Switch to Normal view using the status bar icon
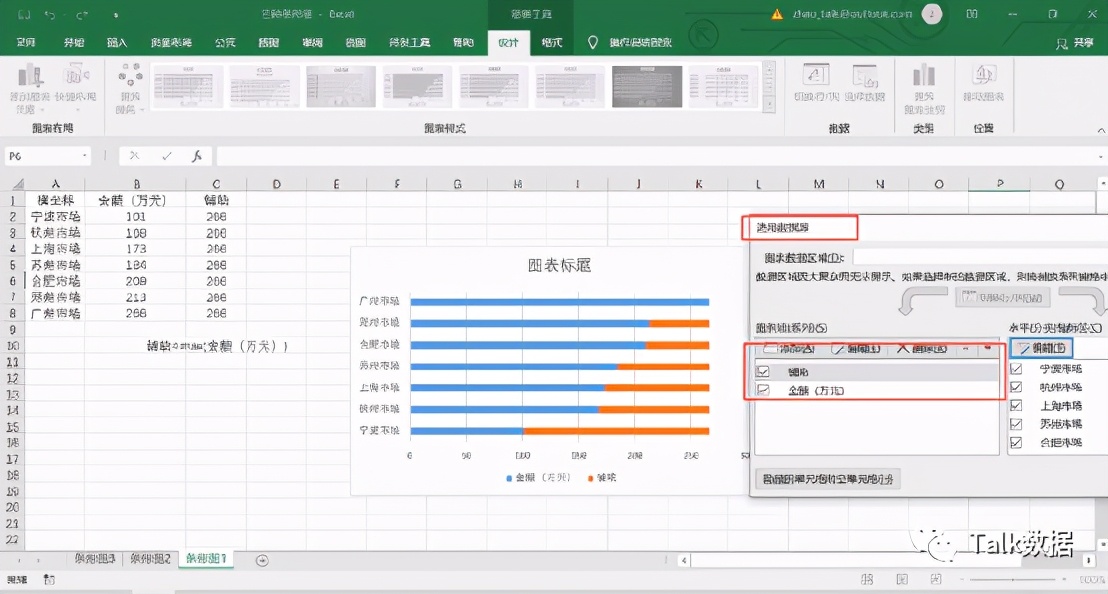This screenshot has height=594, width=1108. [867, 579]
